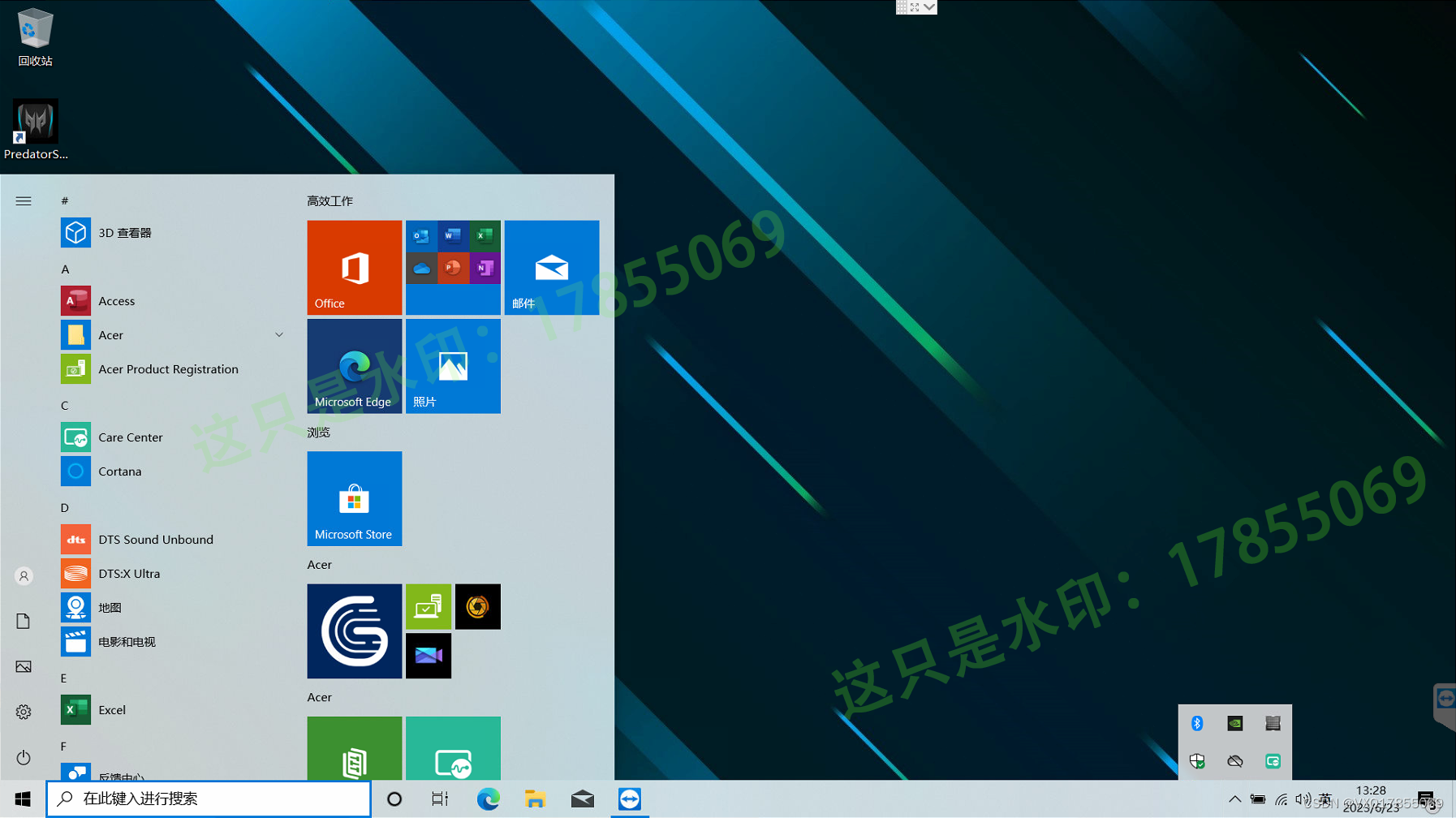
Task: Open NVIDIA icon in tray flyout
Action: click(x=1235, y=723)
